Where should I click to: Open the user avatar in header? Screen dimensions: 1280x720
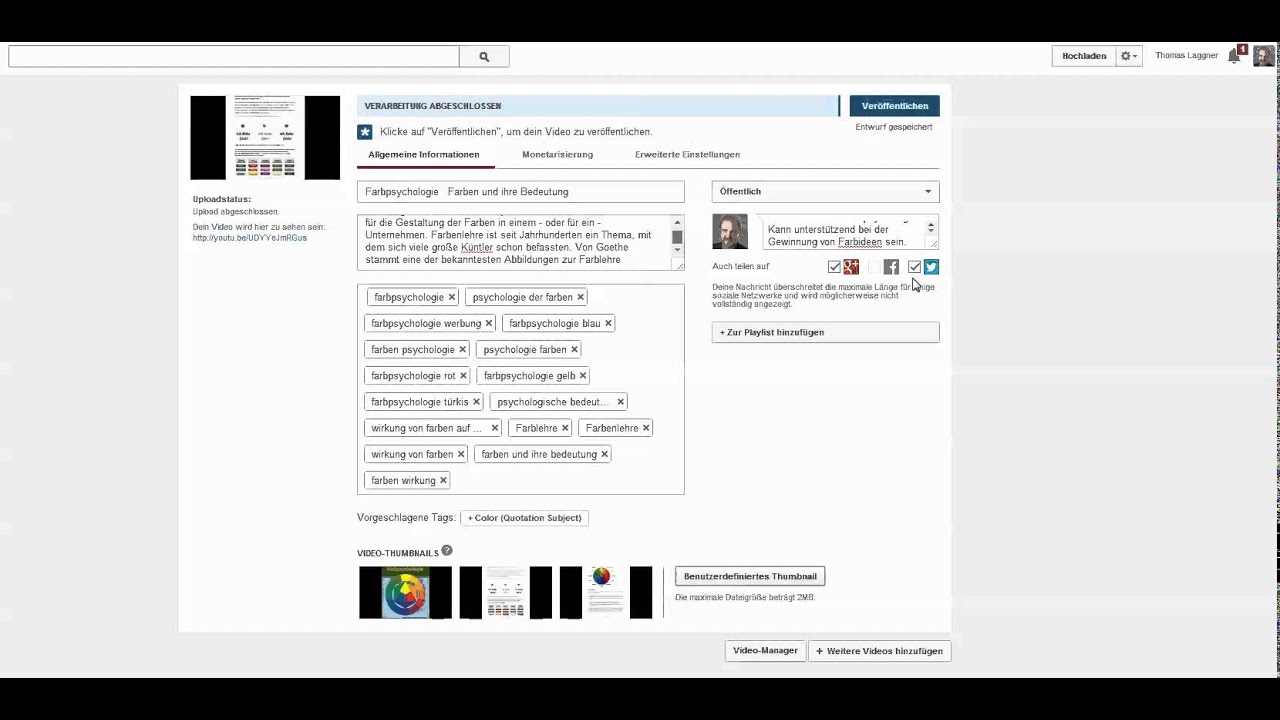(1264, 56)
